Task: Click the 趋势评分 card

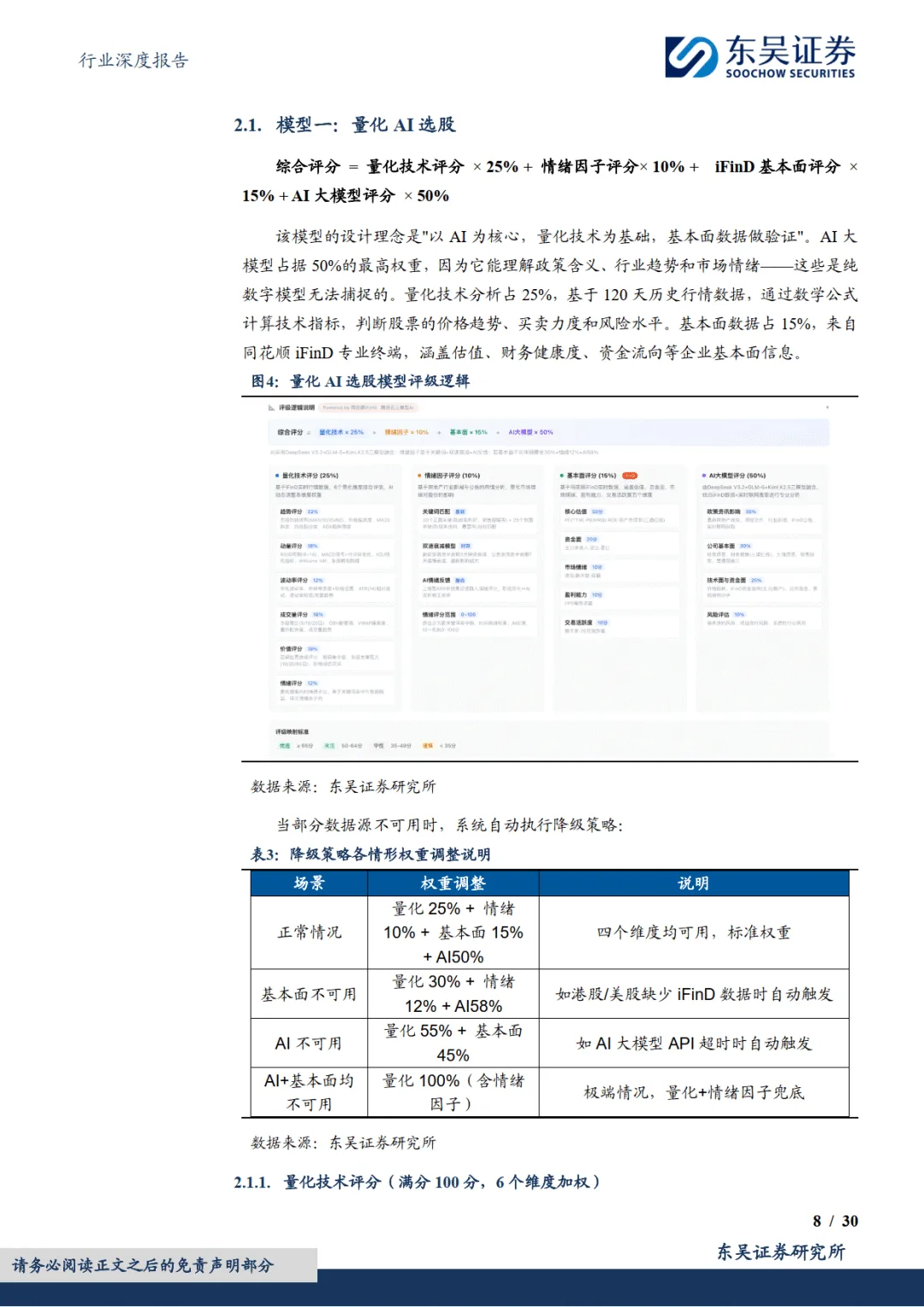Action: click(335, 518)
